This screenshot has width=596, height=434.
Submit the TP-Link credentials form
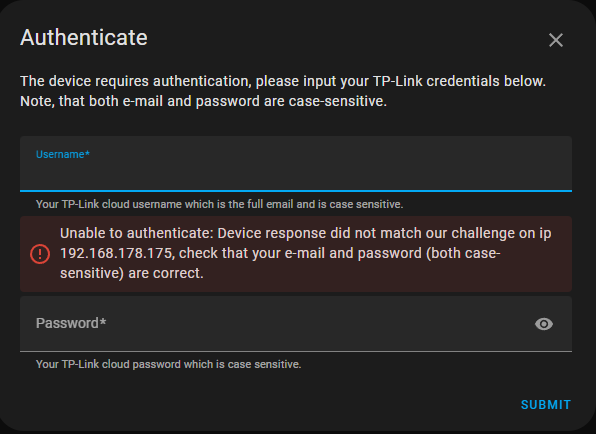[x=546, y=405]
